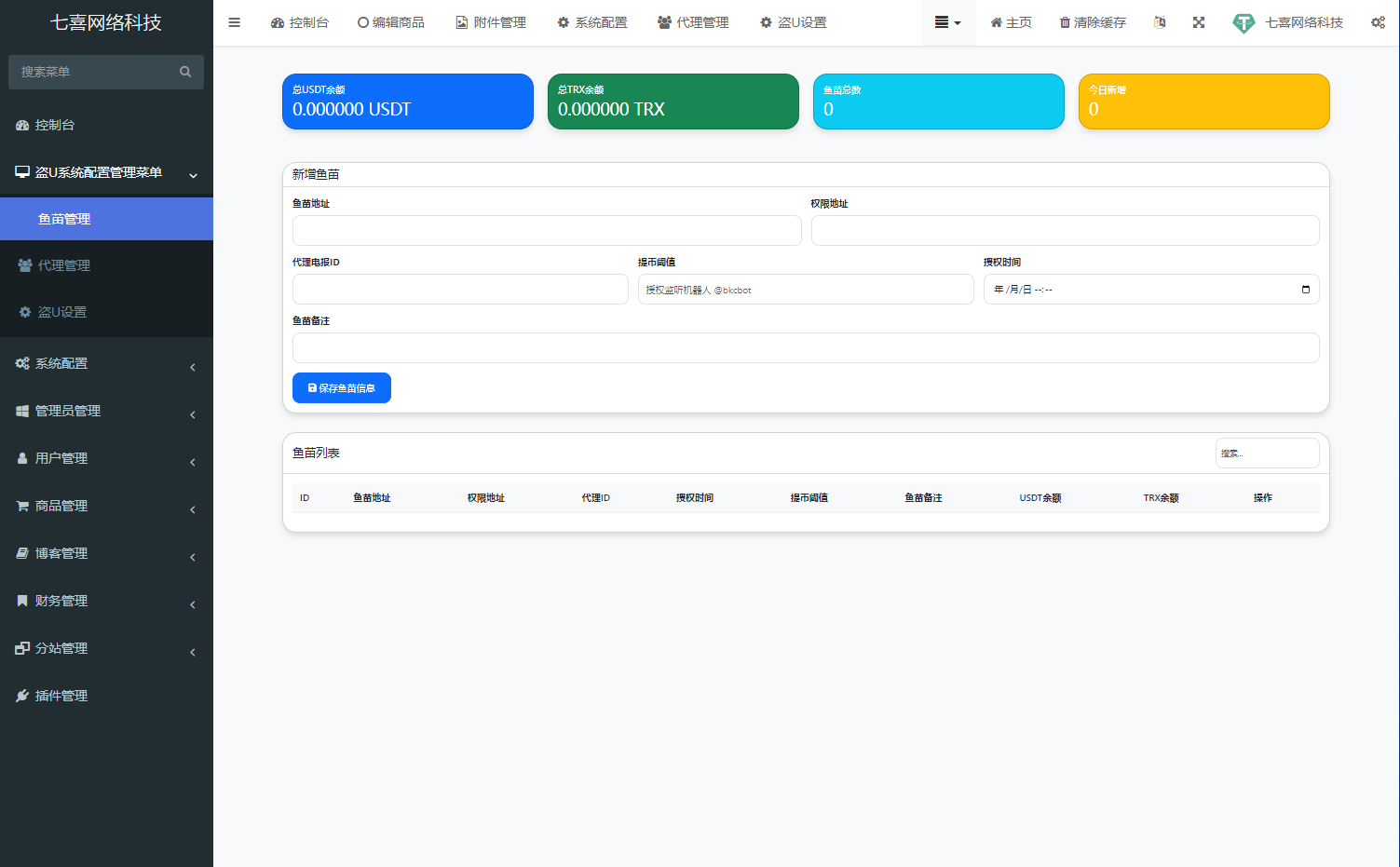Click the blue 保存鱼苗信息 button
Image resolution: width=1400 pixels, height=867 pixels.
tap(341, 388)
